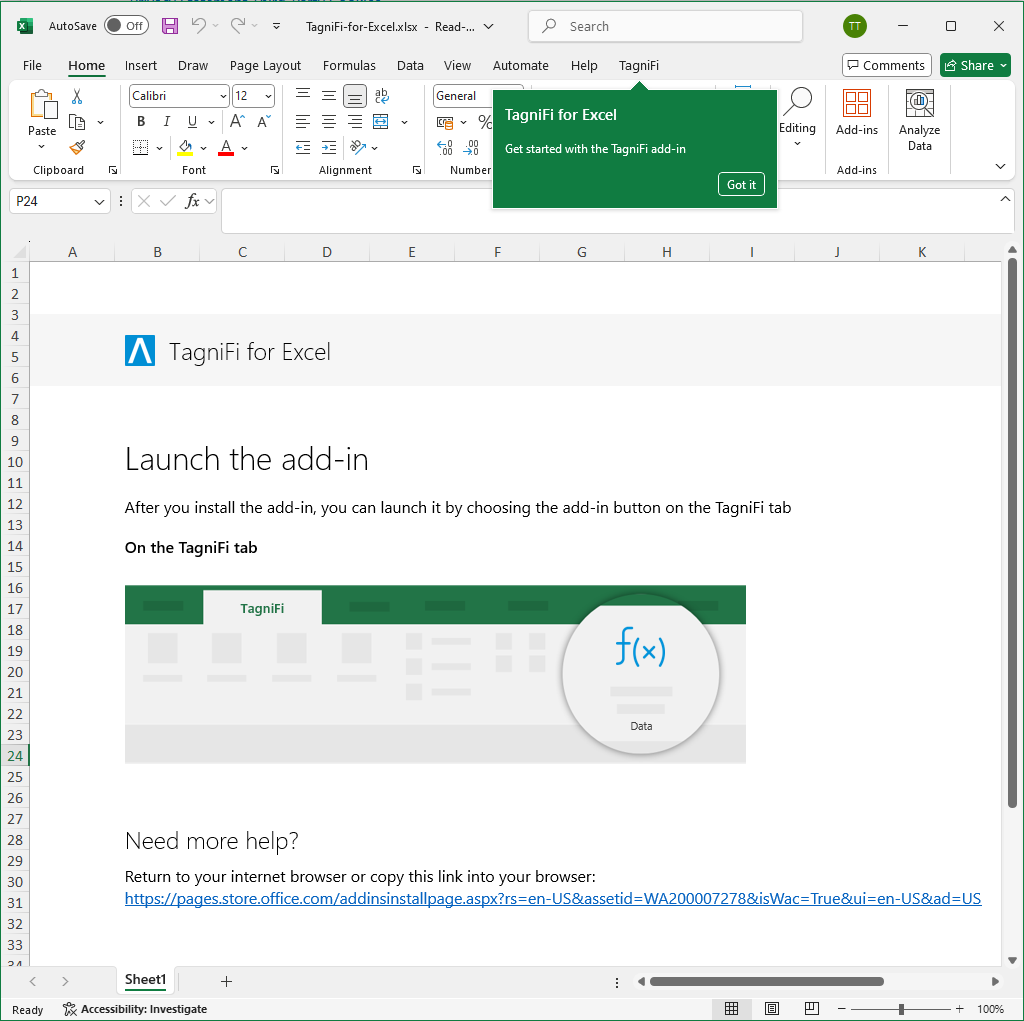Screen dimensions: 1024x1021
Task: Click the Copy icon
Action: (x=77, y=122)
